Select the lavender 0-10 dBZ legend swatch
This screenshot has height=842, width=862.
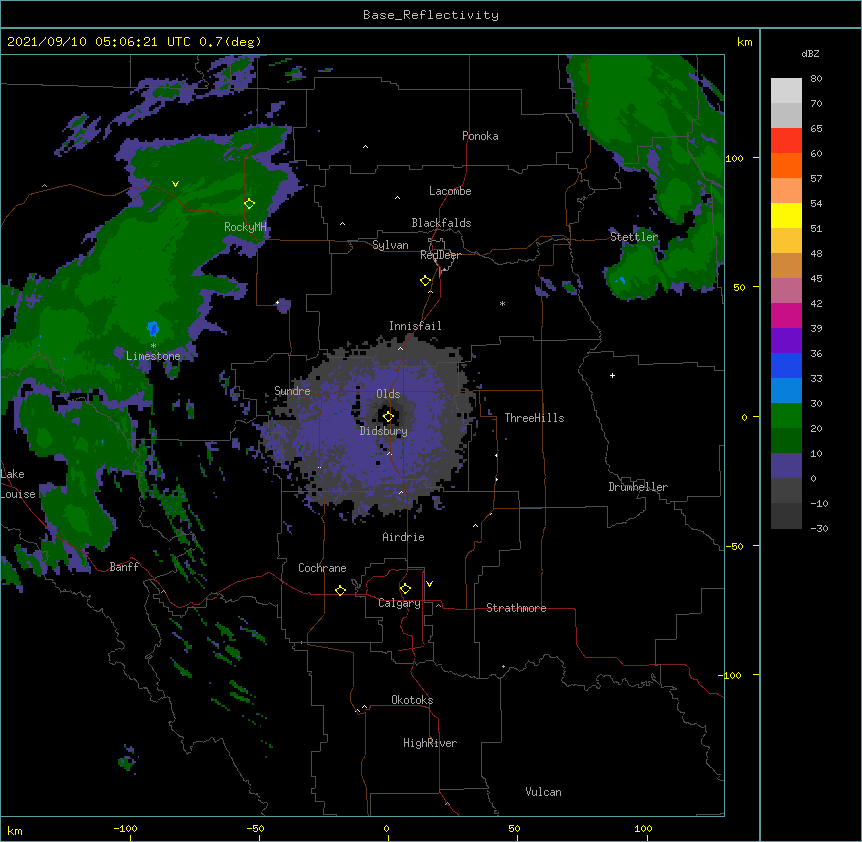tap(786, 466)
